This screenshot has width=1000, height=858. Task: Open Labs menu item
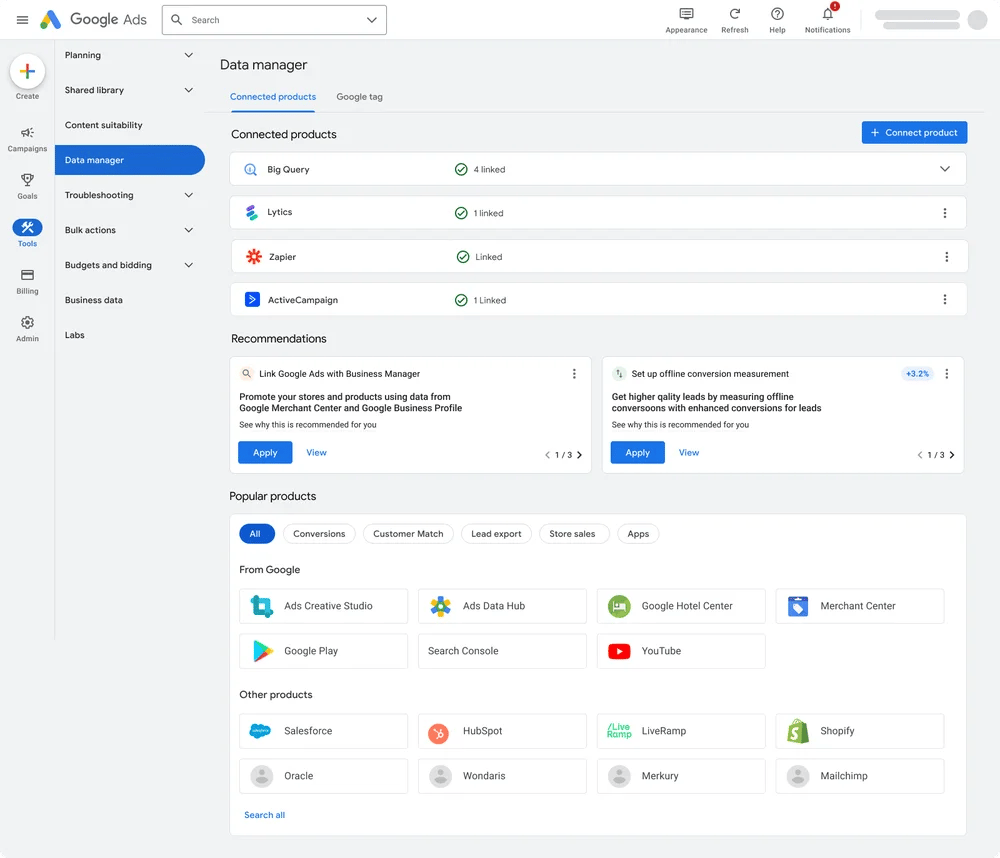(75, 335)
